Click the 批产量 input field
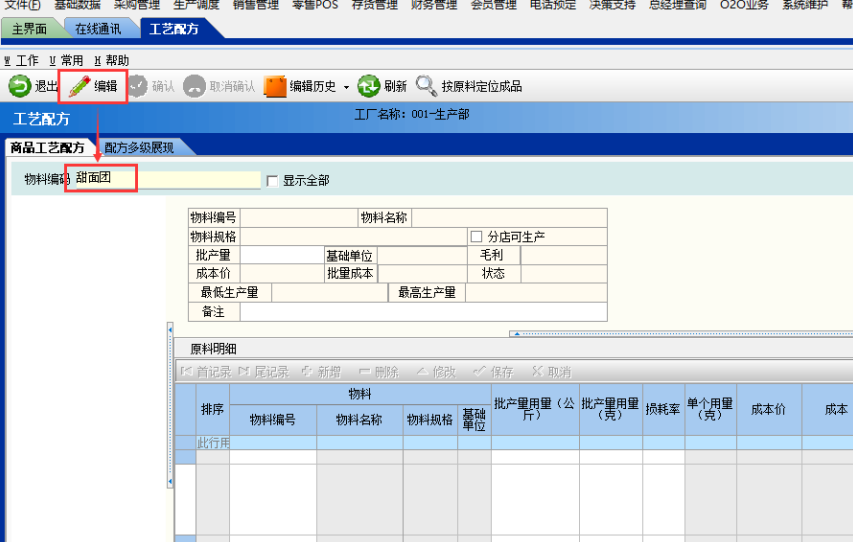Screen dimensions: 853x542 coord(282,255)
